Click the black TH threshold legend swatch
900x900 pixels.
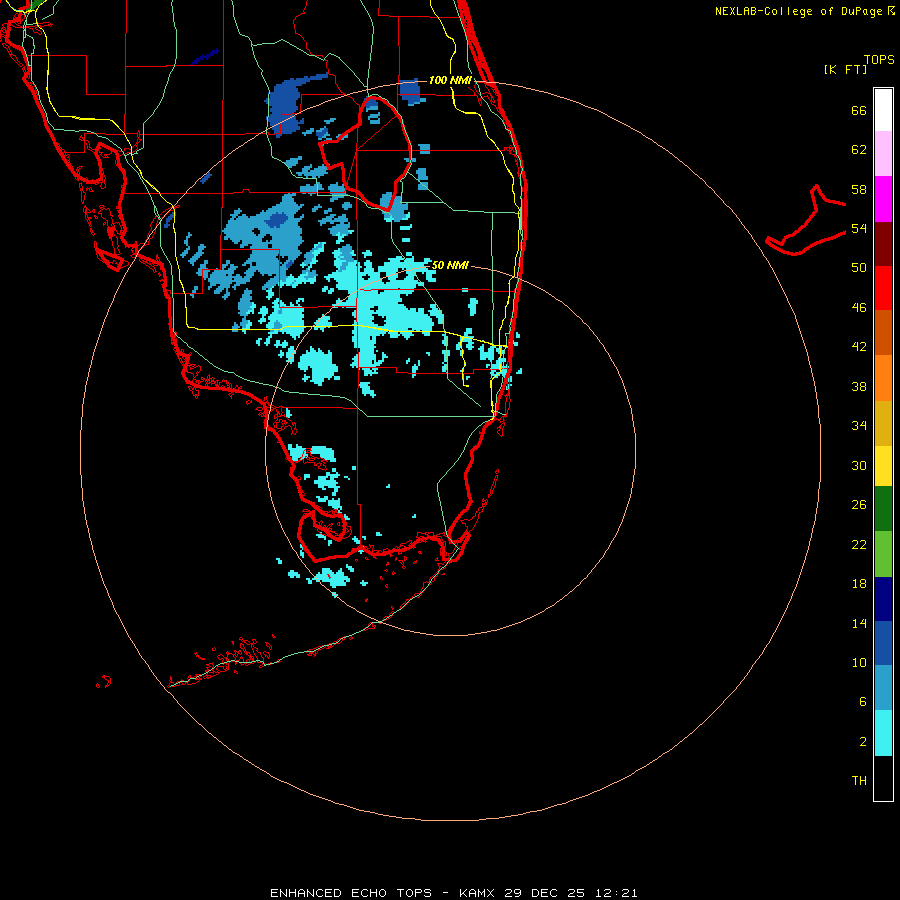pyautogui.click(x=883, y=778)
